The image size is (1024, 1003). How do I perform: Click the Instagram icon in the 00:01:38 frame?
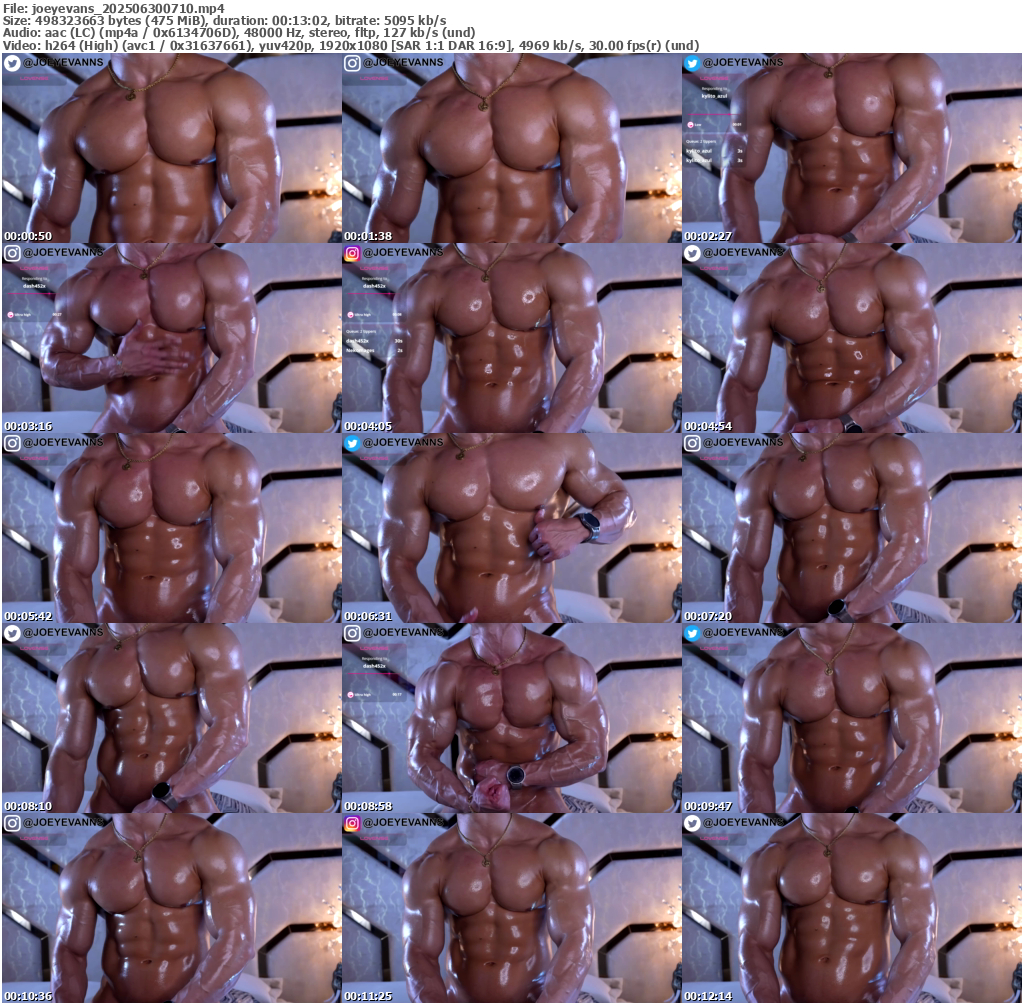[352, 63]
